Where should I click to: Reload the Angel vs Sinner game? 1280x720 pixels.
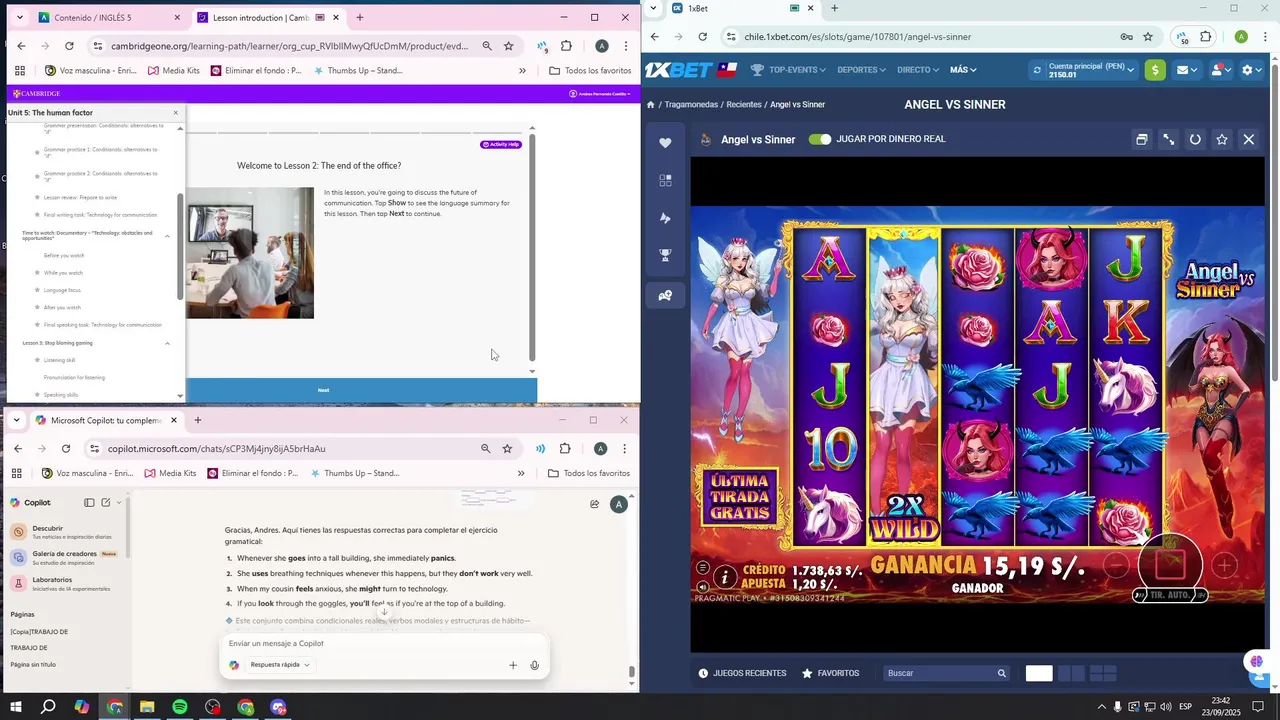(x=1195, y=140)
